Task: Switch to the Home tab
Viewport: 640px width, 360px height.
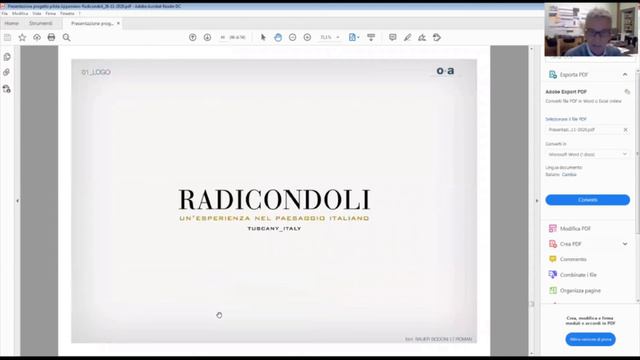Action: click(x=11, y=24)
